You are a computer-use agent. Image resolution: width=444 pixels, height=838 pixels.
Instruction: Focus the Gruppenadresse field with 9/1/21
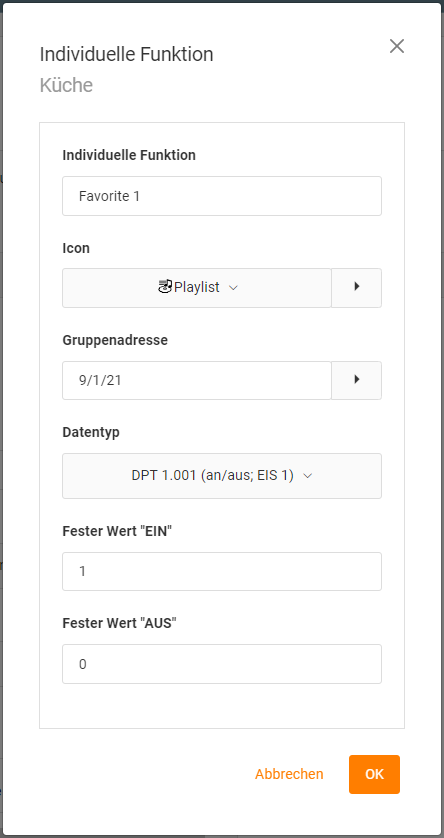pos(197,380)
